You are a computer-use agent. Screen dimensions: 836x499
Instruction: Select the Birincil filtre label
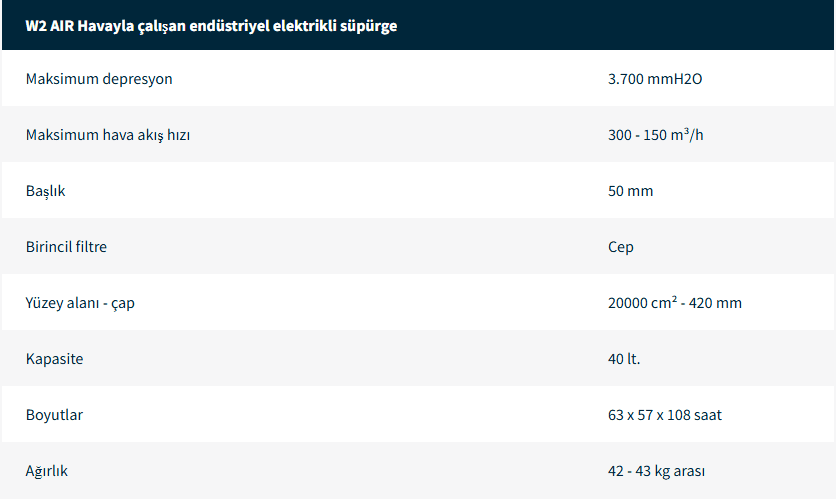click(66, 247)
